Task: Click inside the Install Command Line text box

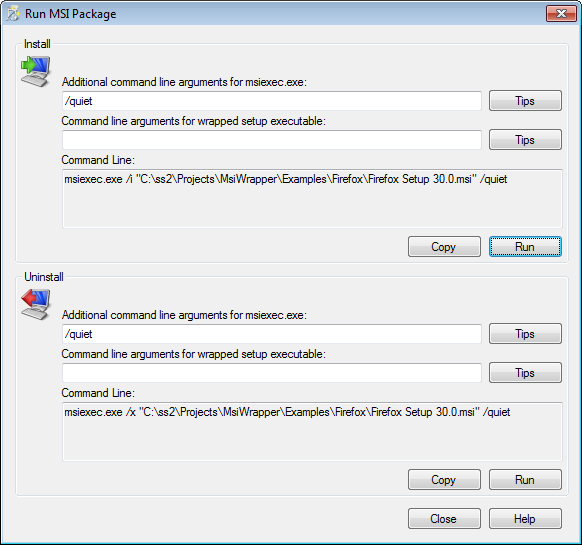Action: click(312, 199)
